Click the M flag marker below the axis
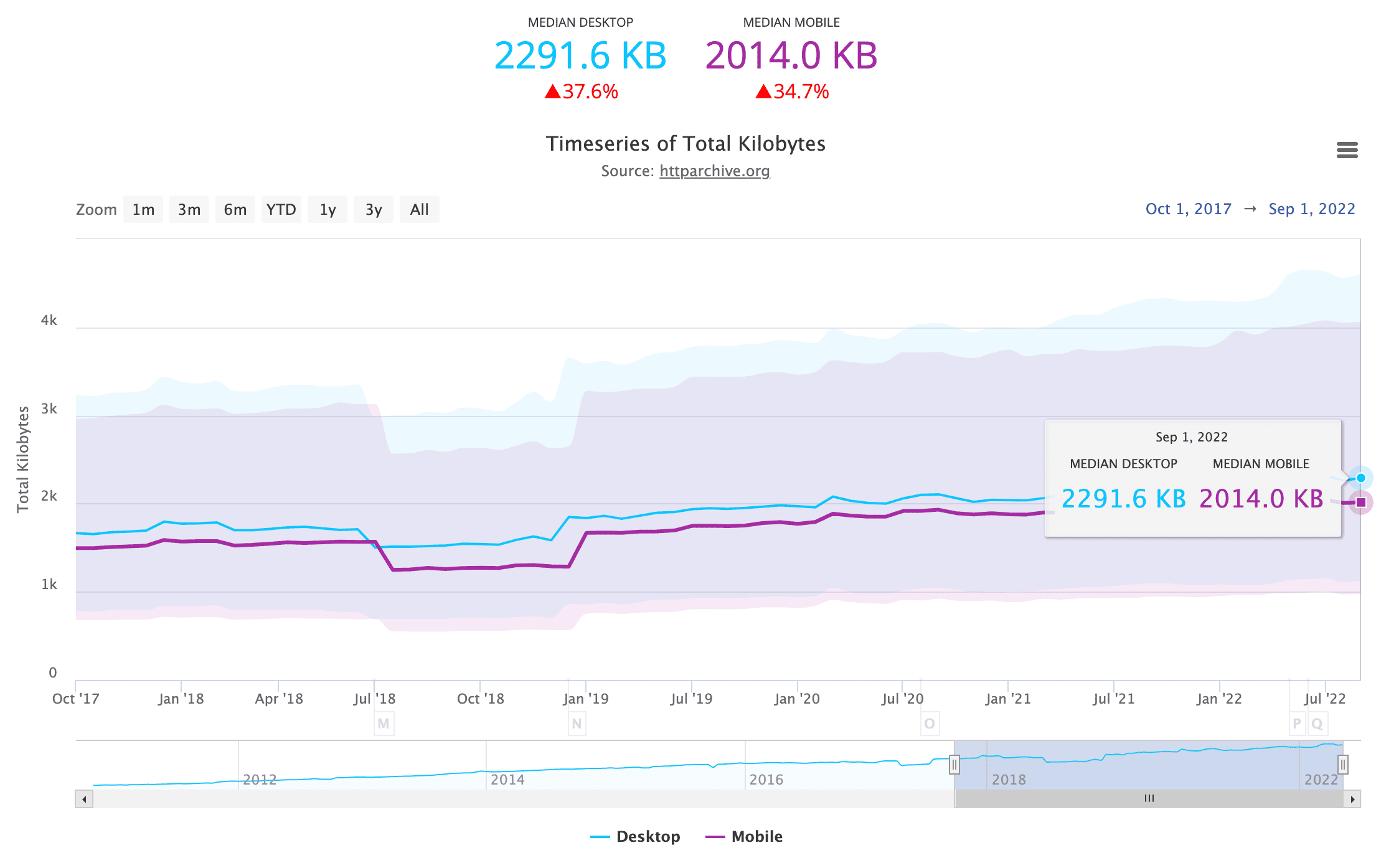1376x868 pixels. click(x=384, y=724)
